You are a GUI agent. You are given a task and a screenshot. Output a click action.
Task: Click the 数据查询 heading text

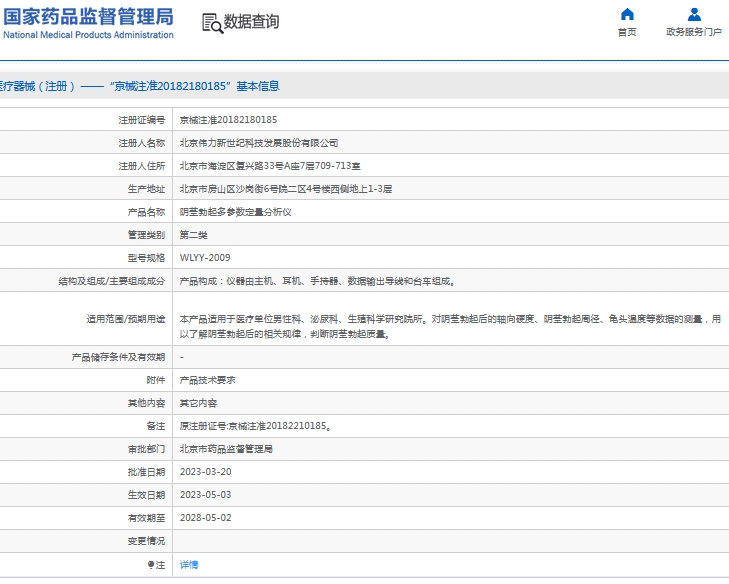click(x=252, y=21)
